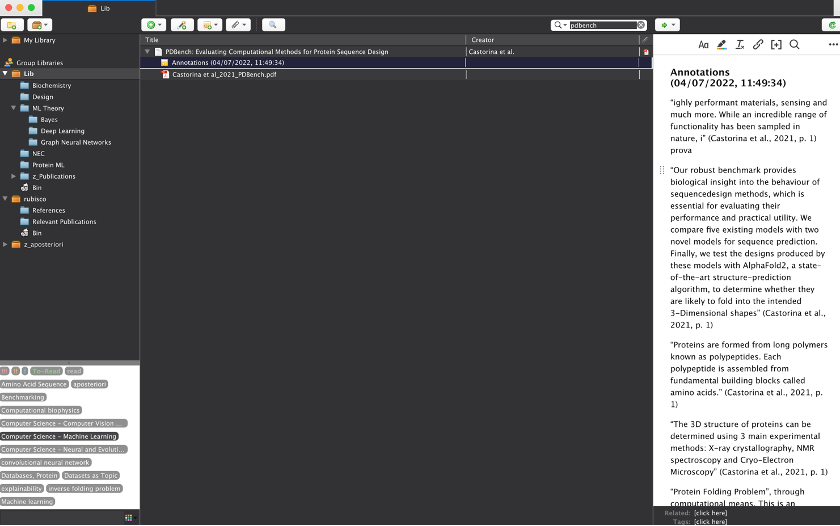Click the drag handle beside 'Our robust benchmark' paragraph
This screenshot has width=840, height=526.
[x=662, y=170]
